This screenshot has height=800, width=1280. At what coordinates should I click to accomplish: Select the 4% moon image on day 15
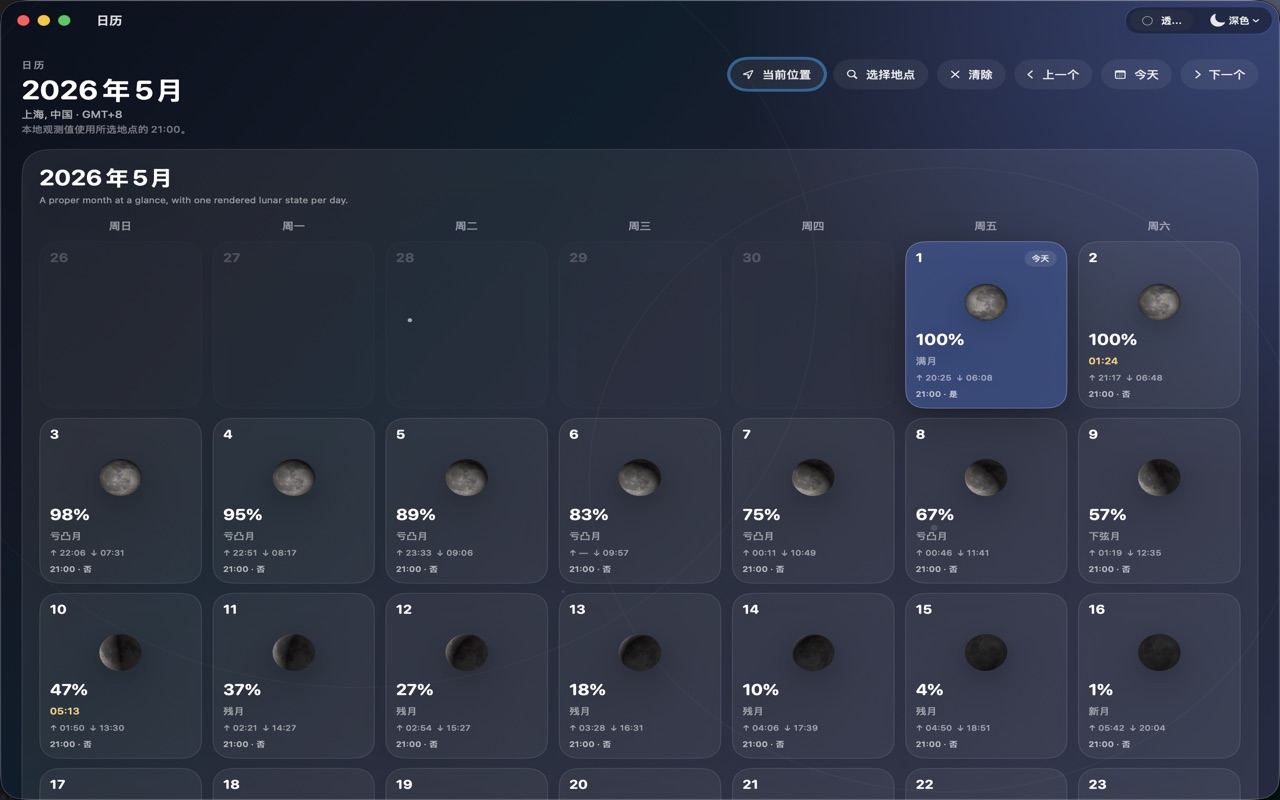pos(986,652)
